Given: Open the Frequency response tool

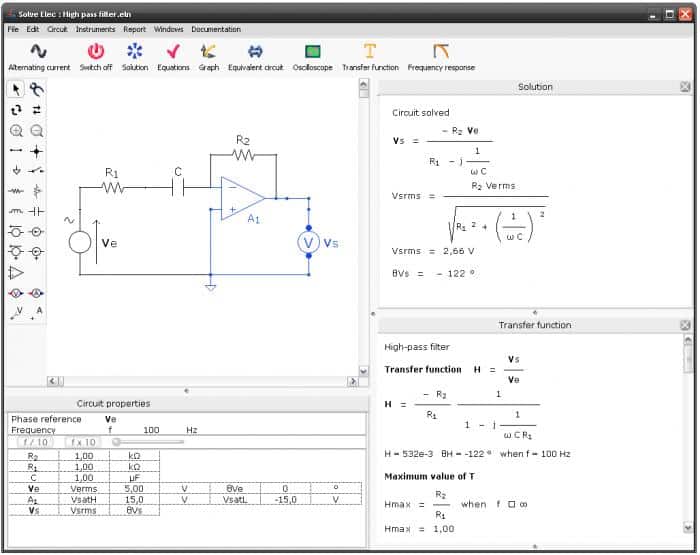Looking at the screenshot, I should 441,52.
